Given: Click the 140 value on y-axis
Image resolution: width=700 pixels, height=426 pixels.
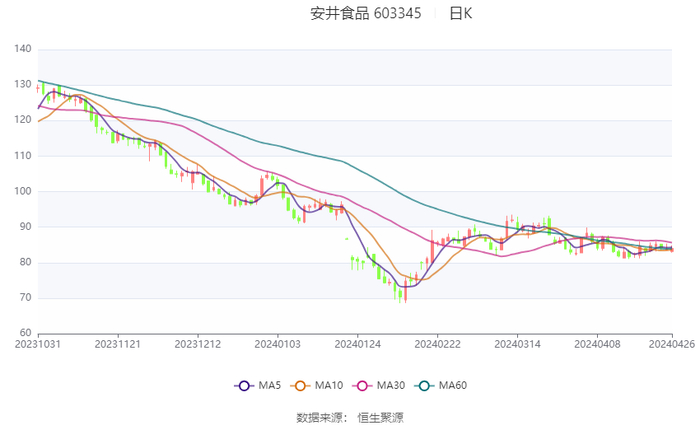Looking at the screenshot, I should [23, 49].
